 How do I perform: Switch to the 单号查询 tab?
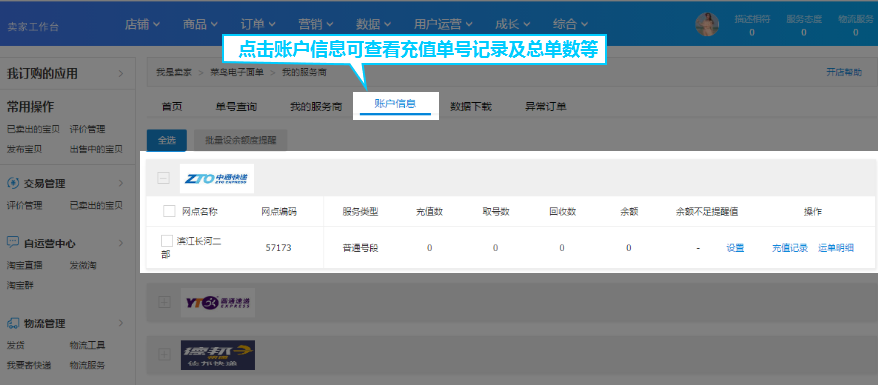[x=236, y=106]
